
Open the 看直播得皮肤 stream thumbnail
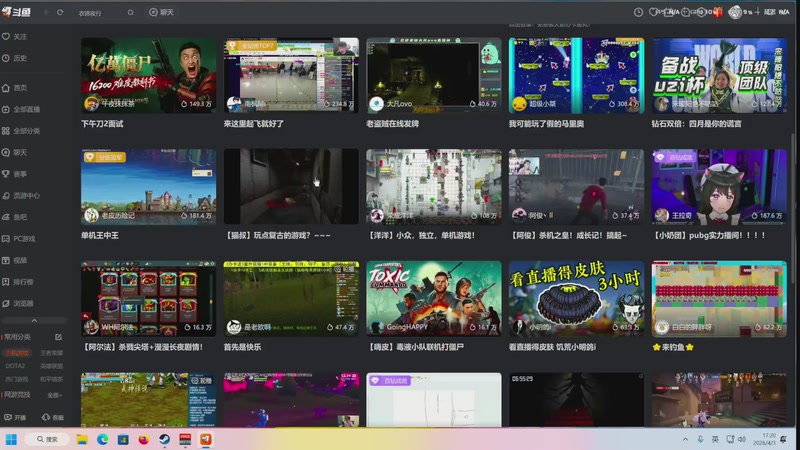[576, 298]
